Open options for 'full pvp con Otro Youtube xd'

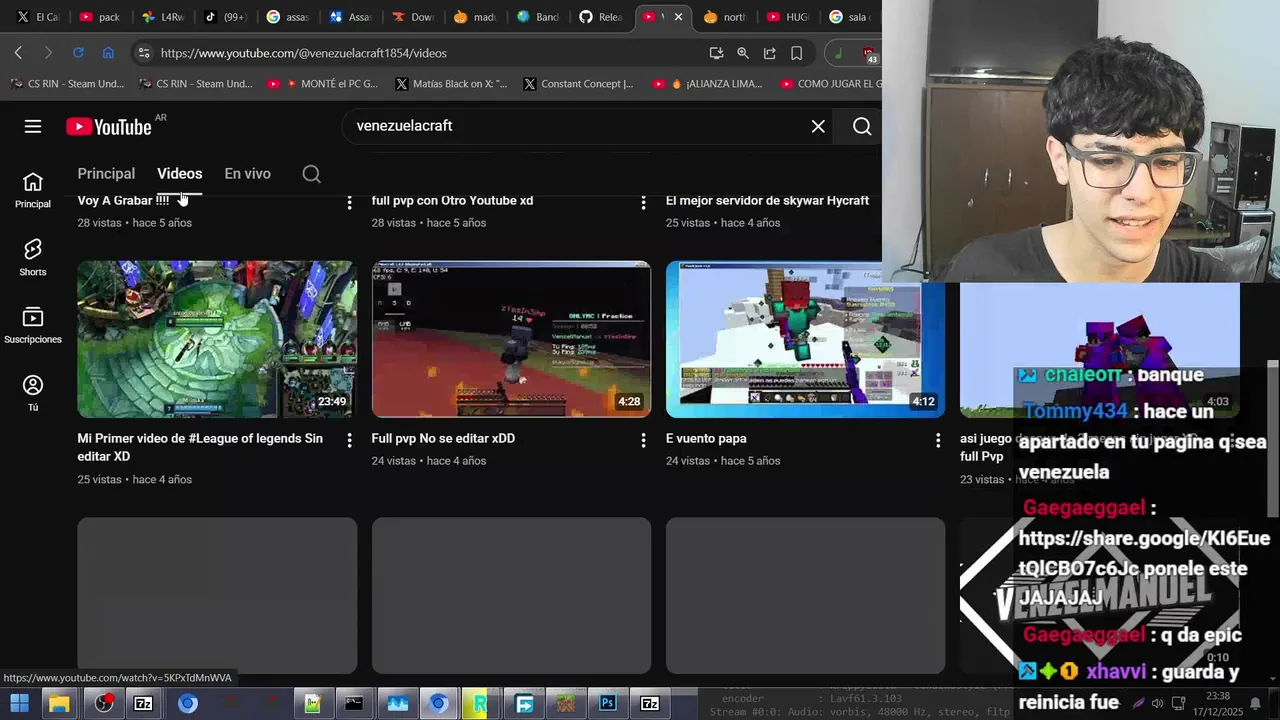click(643, 203)
